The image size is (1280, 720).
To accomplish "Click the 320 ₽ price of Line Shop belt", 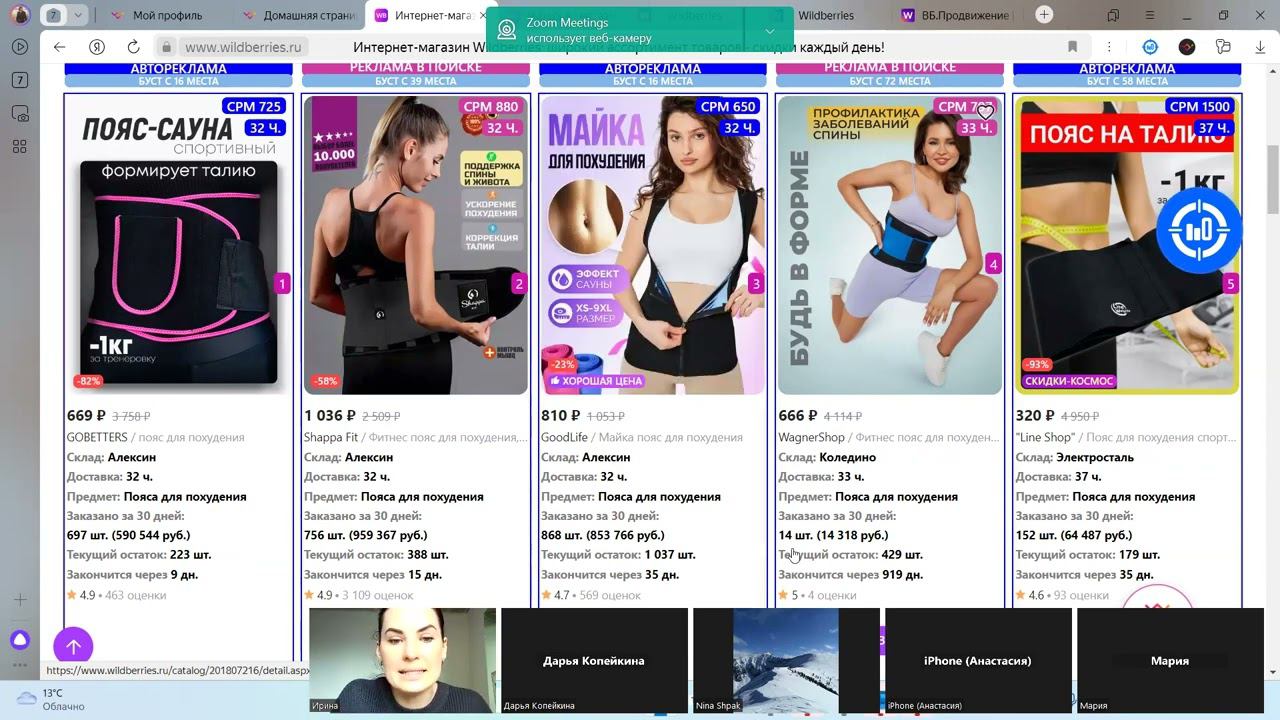I will point(1034,416).
